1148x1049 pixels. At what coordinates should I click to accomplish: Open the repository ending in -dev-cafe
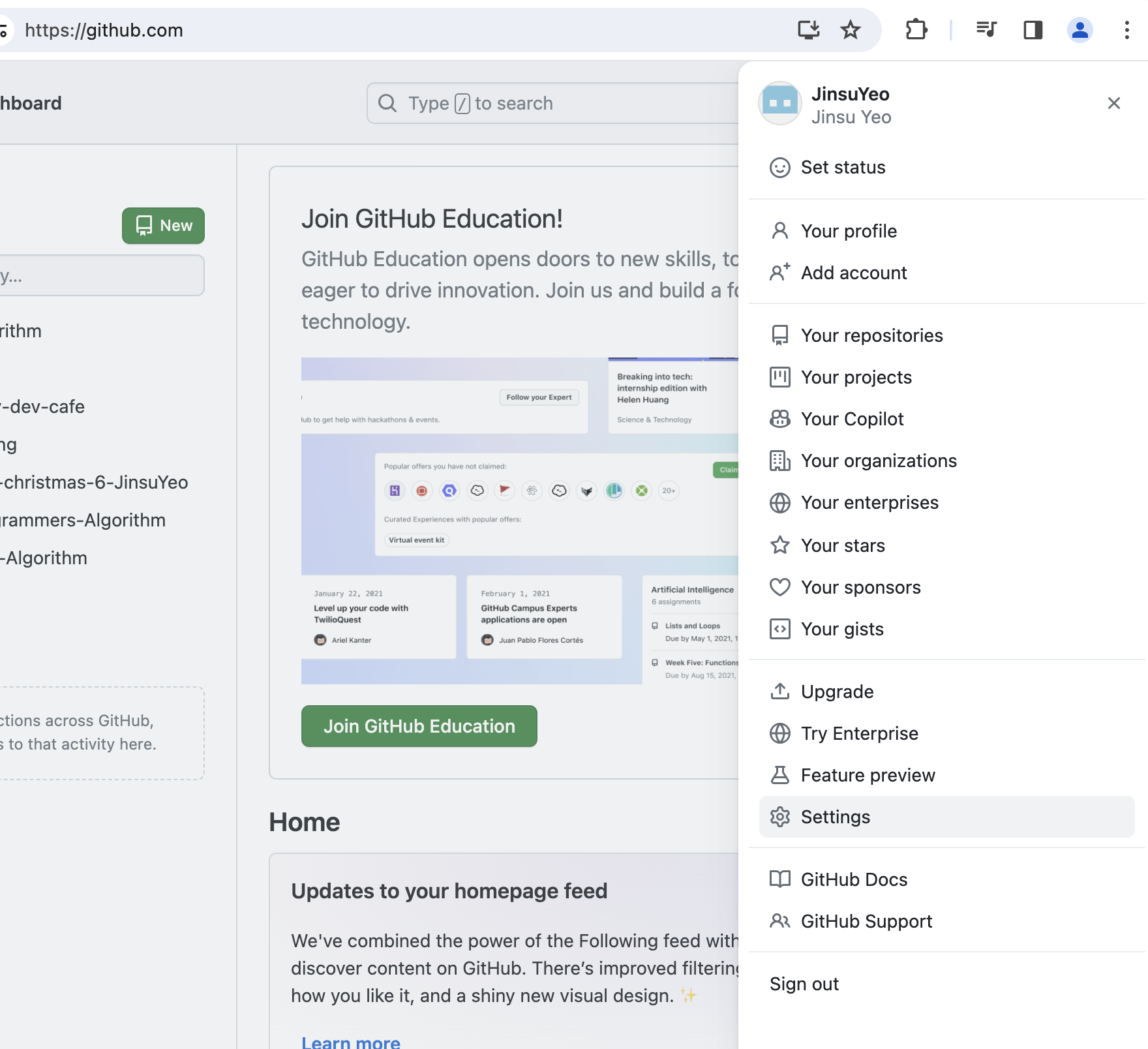click(42, 406)
